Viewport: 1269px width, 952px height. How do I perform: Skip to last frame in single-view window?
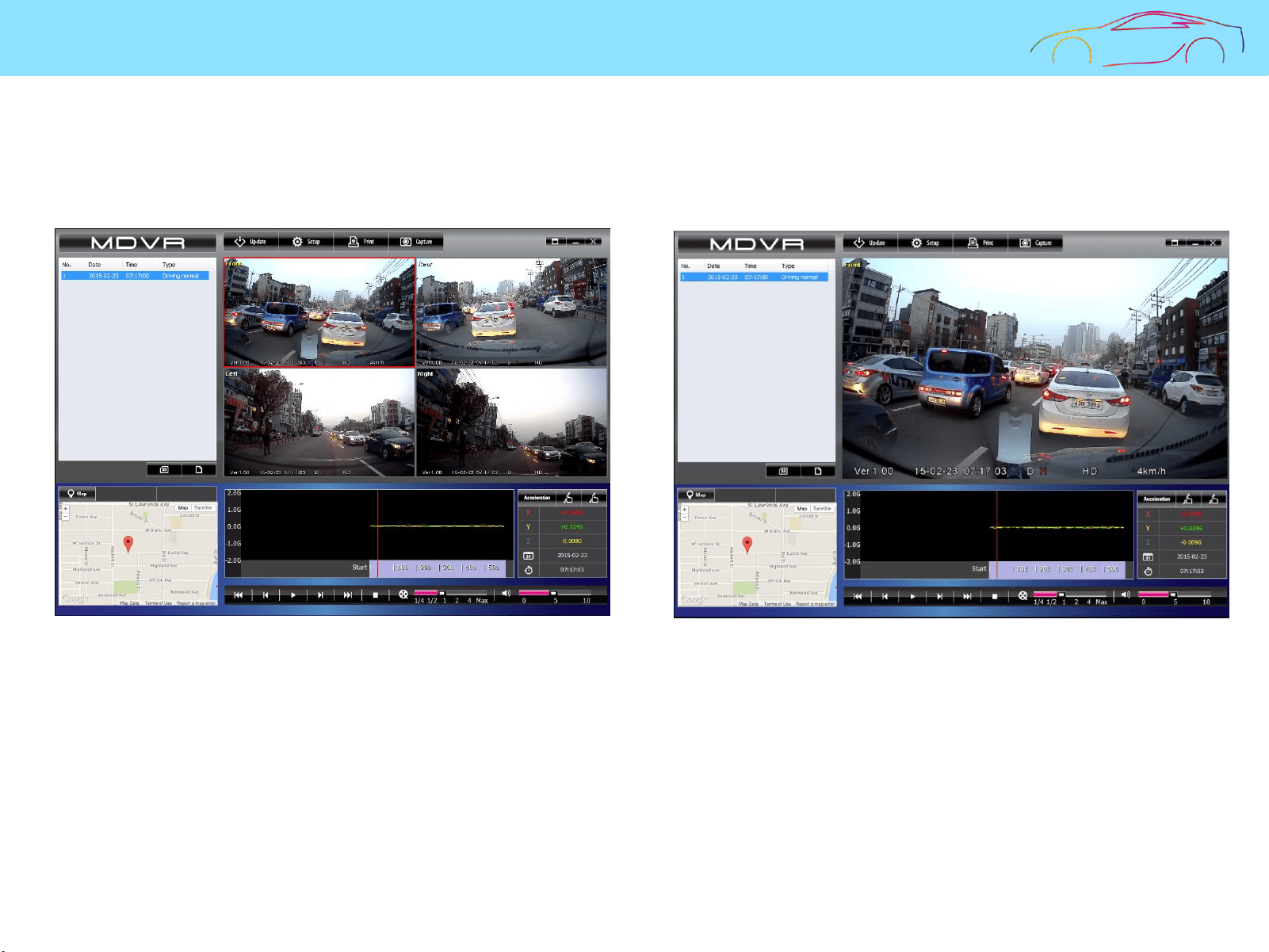click(x=967, y=596)
